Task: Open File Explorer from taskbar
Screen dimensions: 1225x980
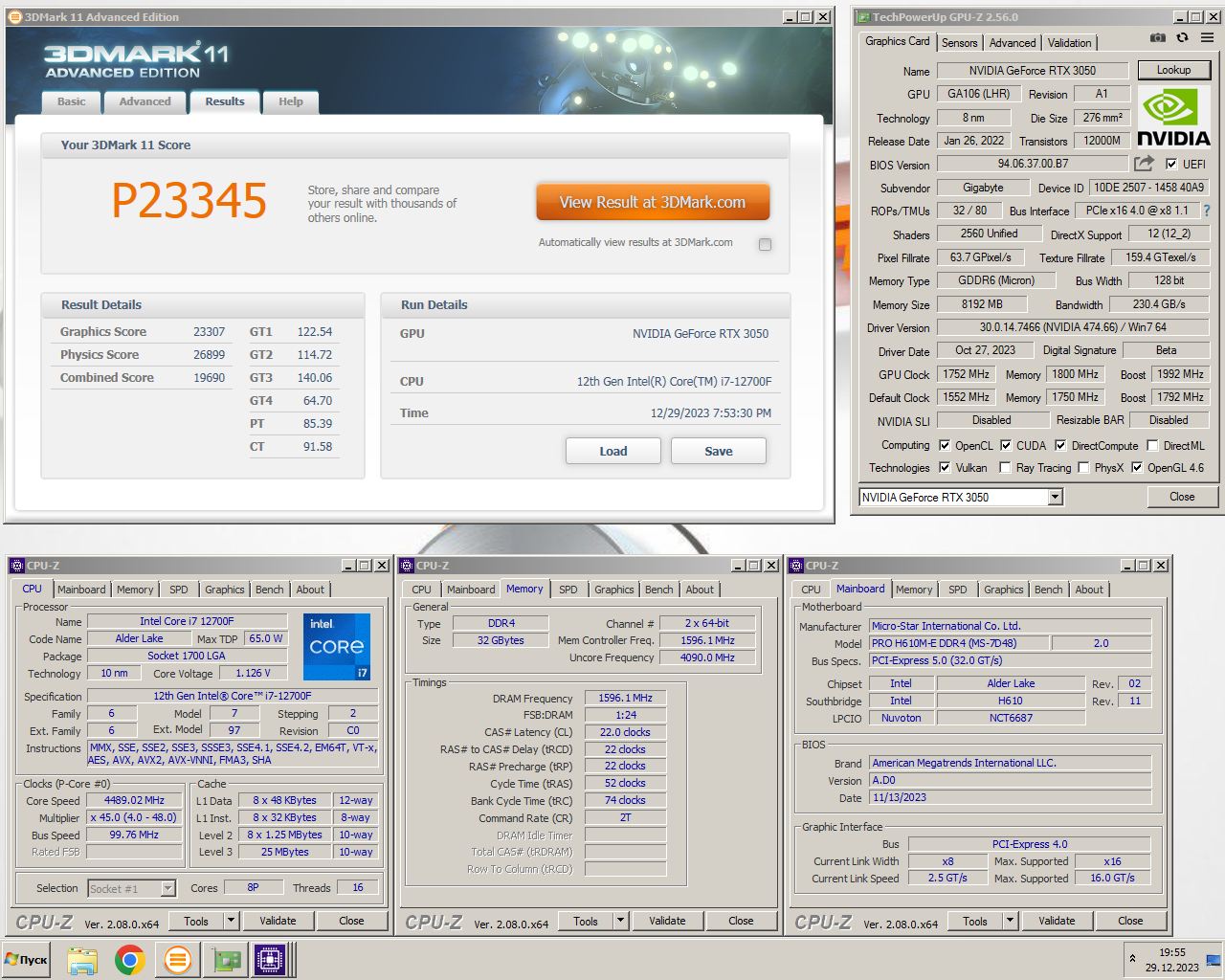Action: click(82, 960)
